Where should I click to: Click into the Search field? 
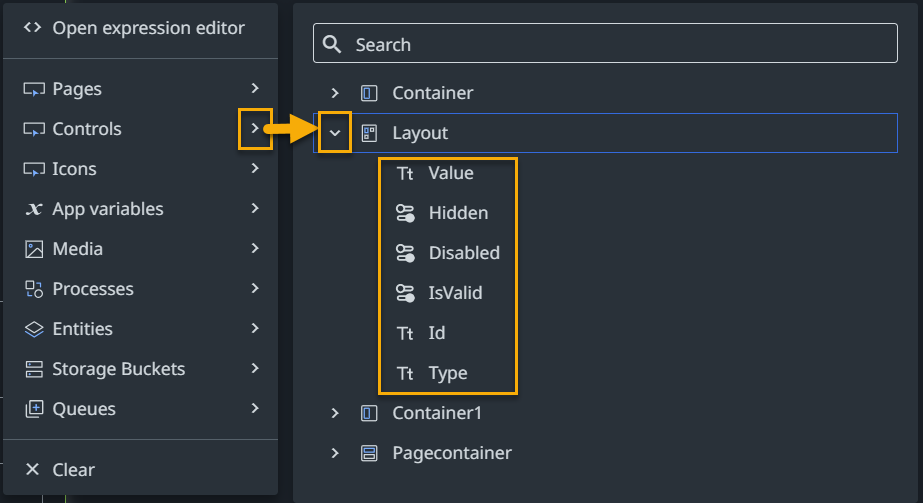click(605, 43)
